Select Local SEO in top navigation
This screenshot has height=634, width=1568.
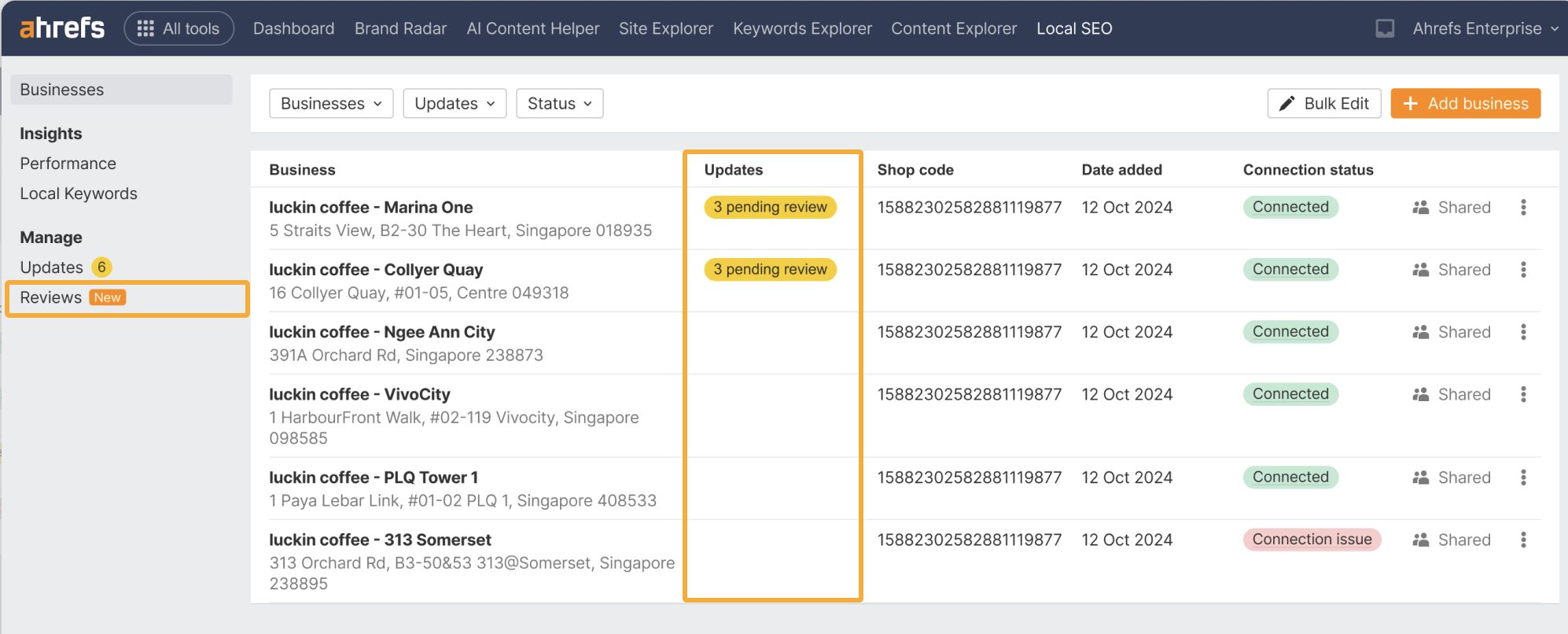1074,28
